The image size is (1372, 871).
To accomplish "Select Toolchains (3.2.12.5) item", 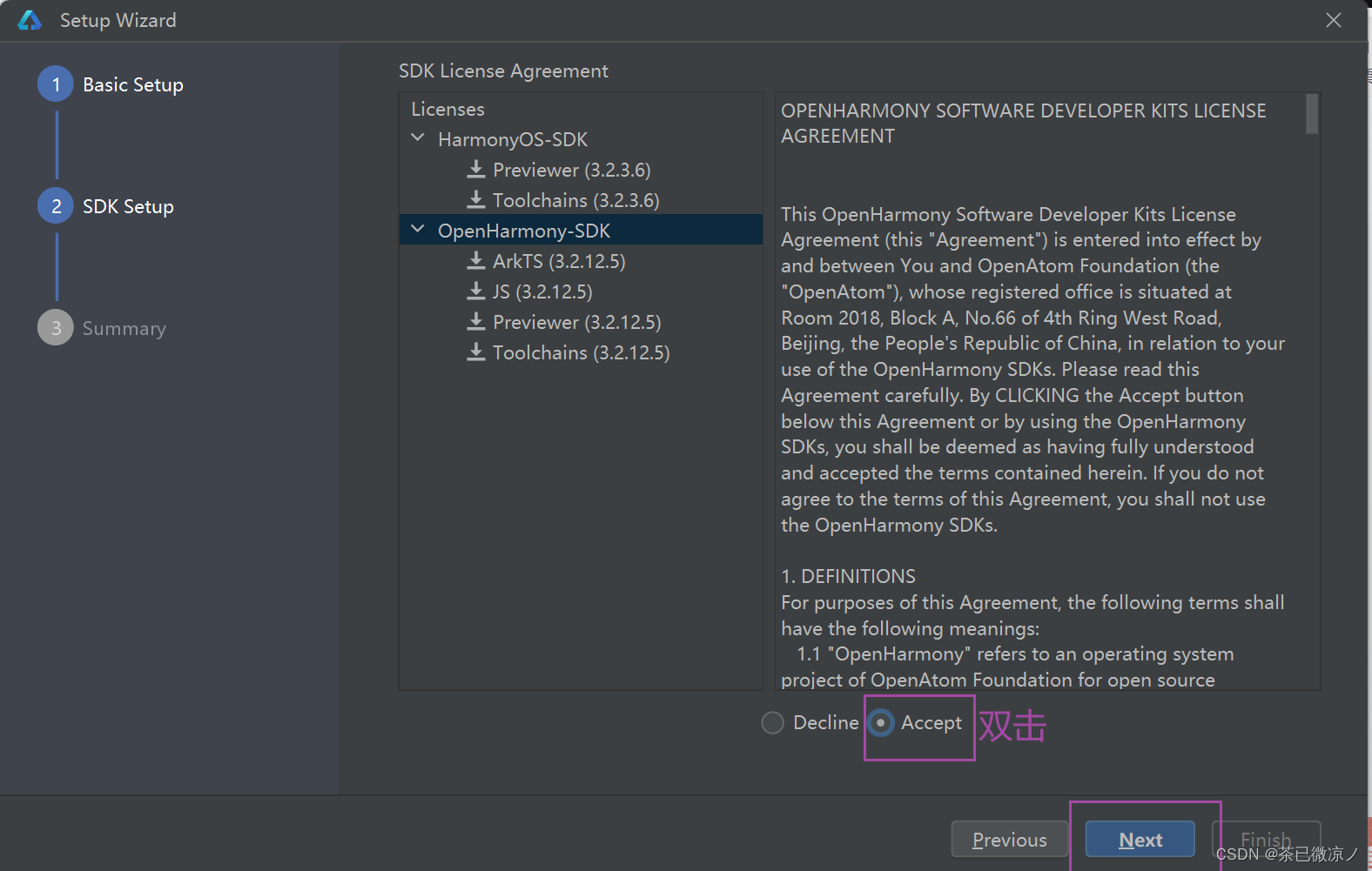I will 582,352.
